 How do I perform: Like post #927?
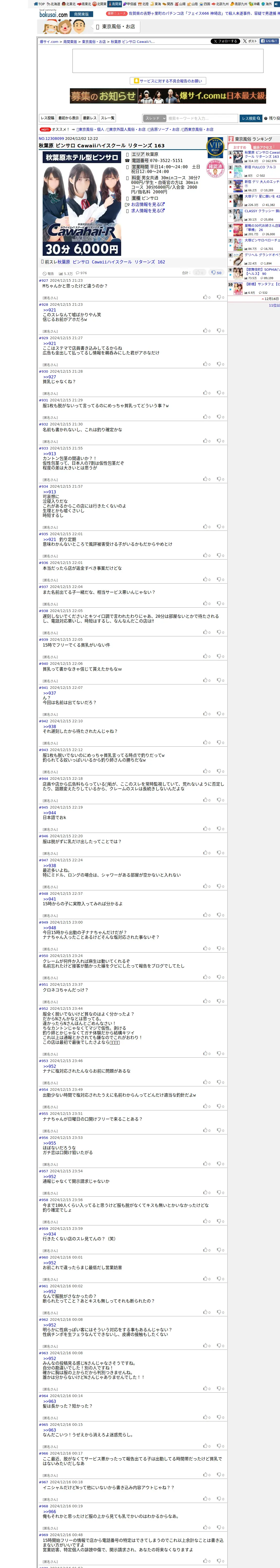tap(206, 297)
